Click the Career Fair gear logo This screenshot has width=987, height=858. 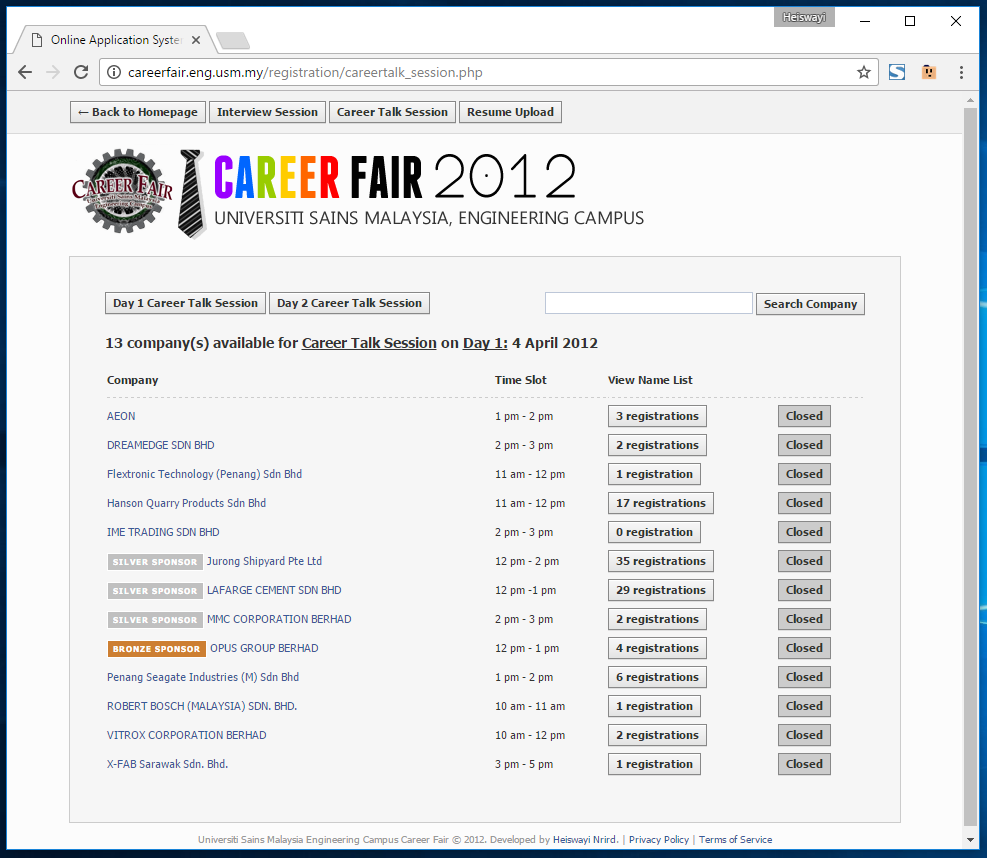123,191
